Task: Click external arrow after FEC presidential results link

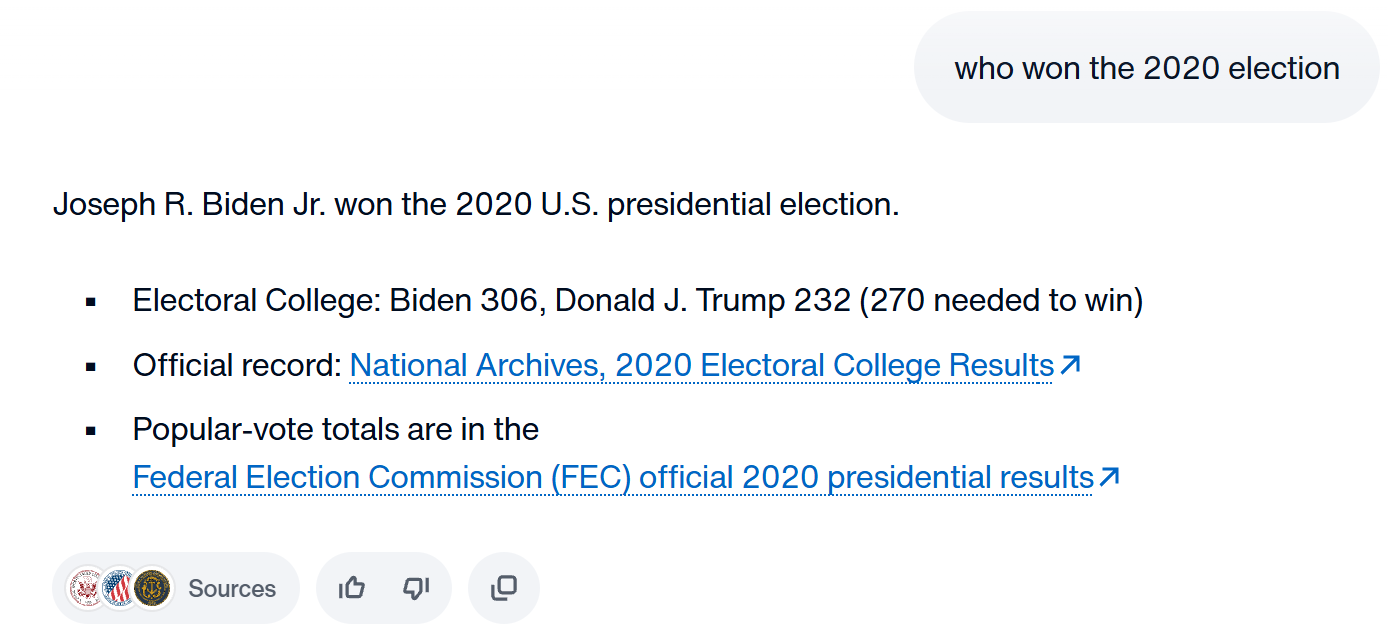Action: [x=1108, y=478]
